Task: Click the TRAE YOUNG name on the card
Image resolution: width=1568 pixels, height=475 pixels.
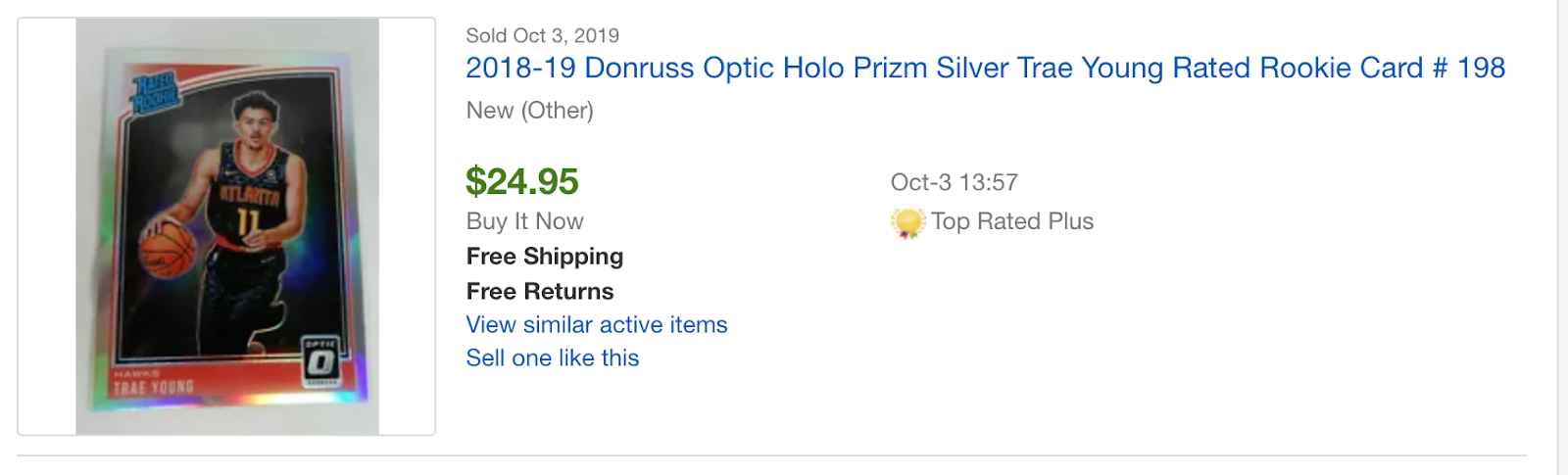Action: tap(154, 388)
